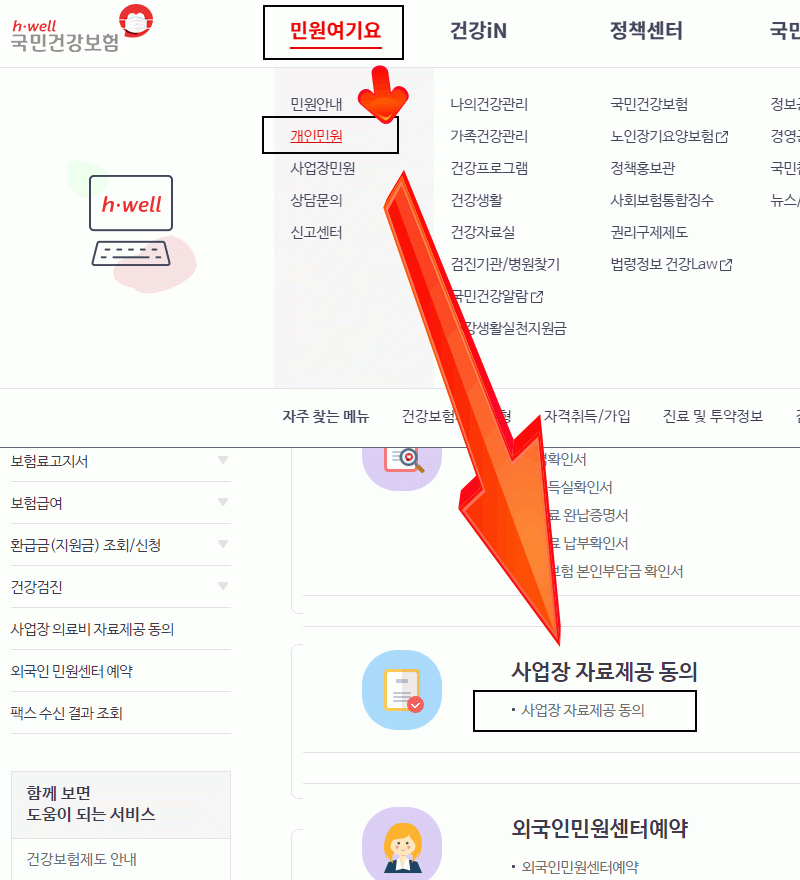The height and width of the screenshot is (880, 800).
Task: Expand the 보험료고지서 sidebar menu
Action: 223,460
